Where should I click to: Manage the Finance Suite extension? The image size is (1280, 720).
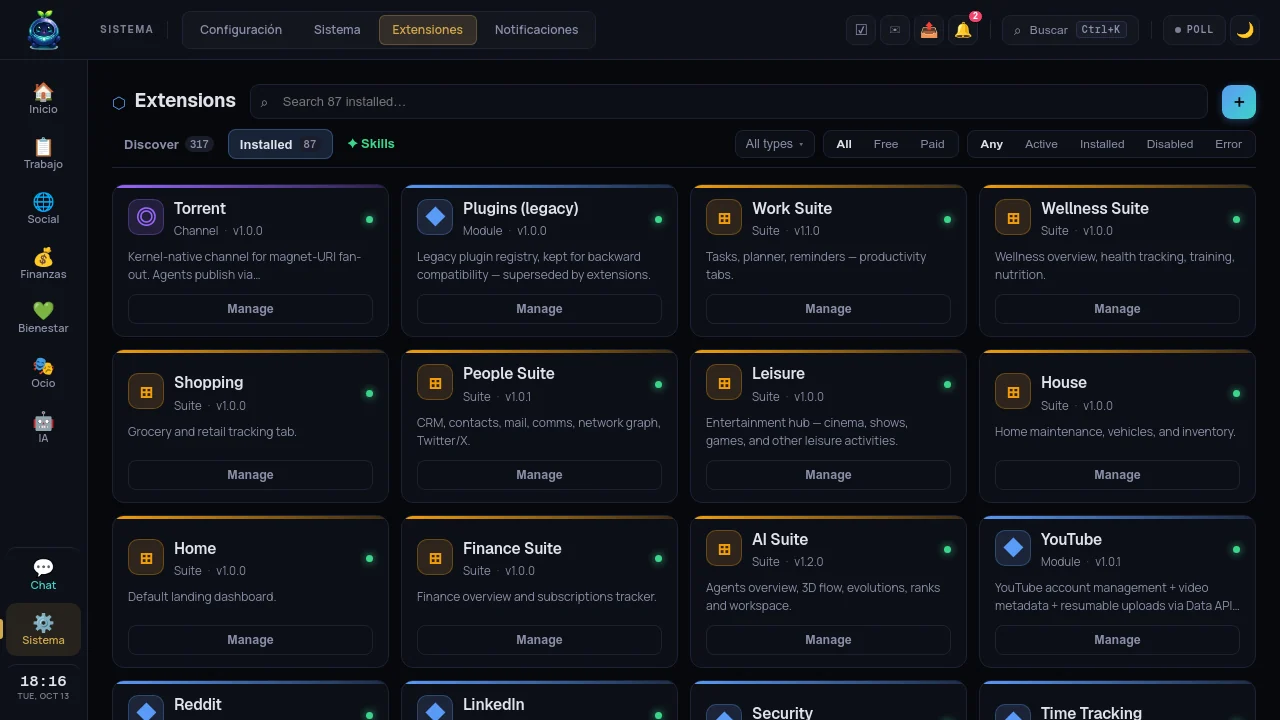[539, 640]
